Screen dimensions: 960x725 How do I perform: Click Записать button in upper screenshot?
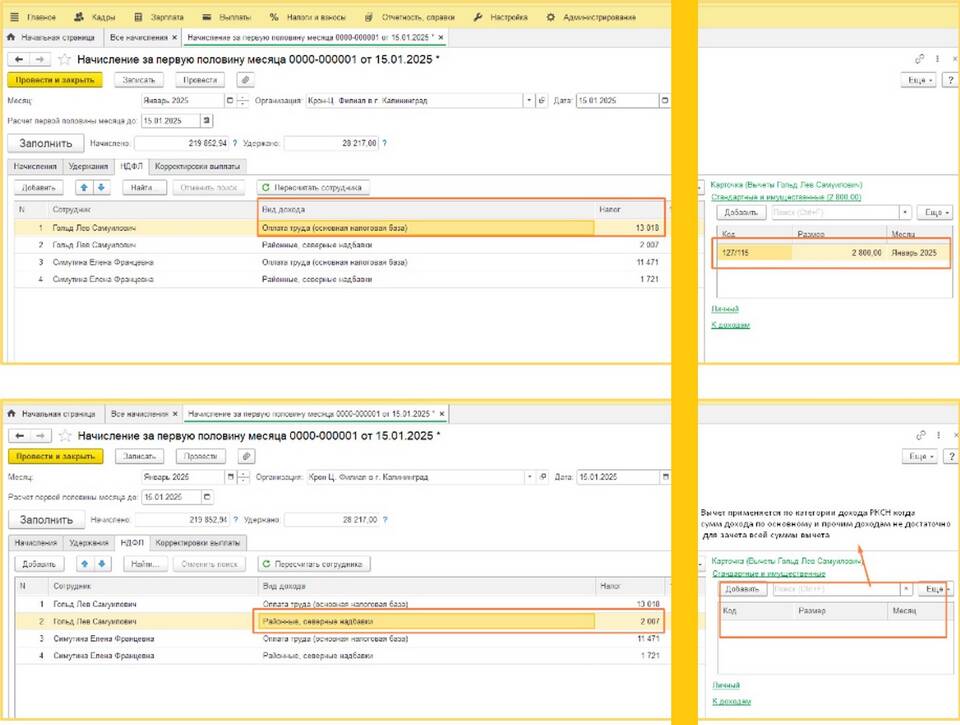tap(139, 80)
